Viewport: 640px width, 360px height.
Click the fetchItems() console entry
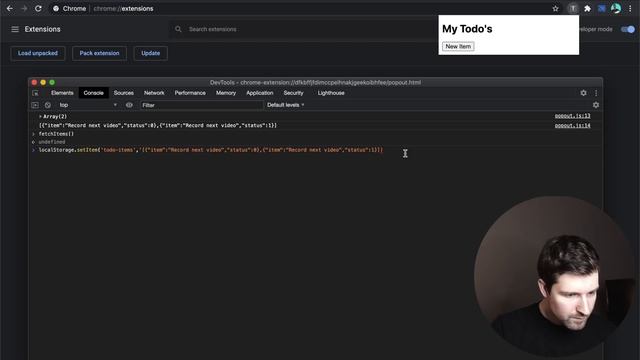point(56,134)
